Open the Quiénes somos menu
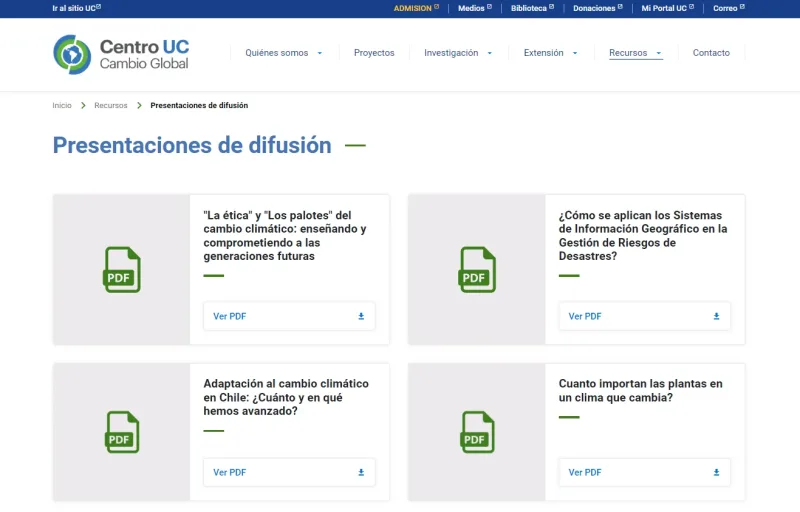This screenshot has height=512, width=800. [277, 53]
